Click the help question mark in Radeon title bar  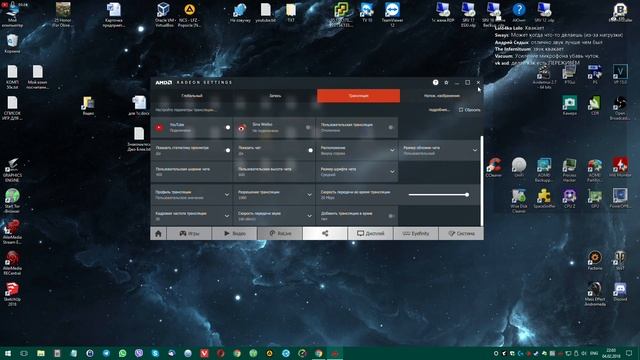pyautogui.click(x=436, y=82)
